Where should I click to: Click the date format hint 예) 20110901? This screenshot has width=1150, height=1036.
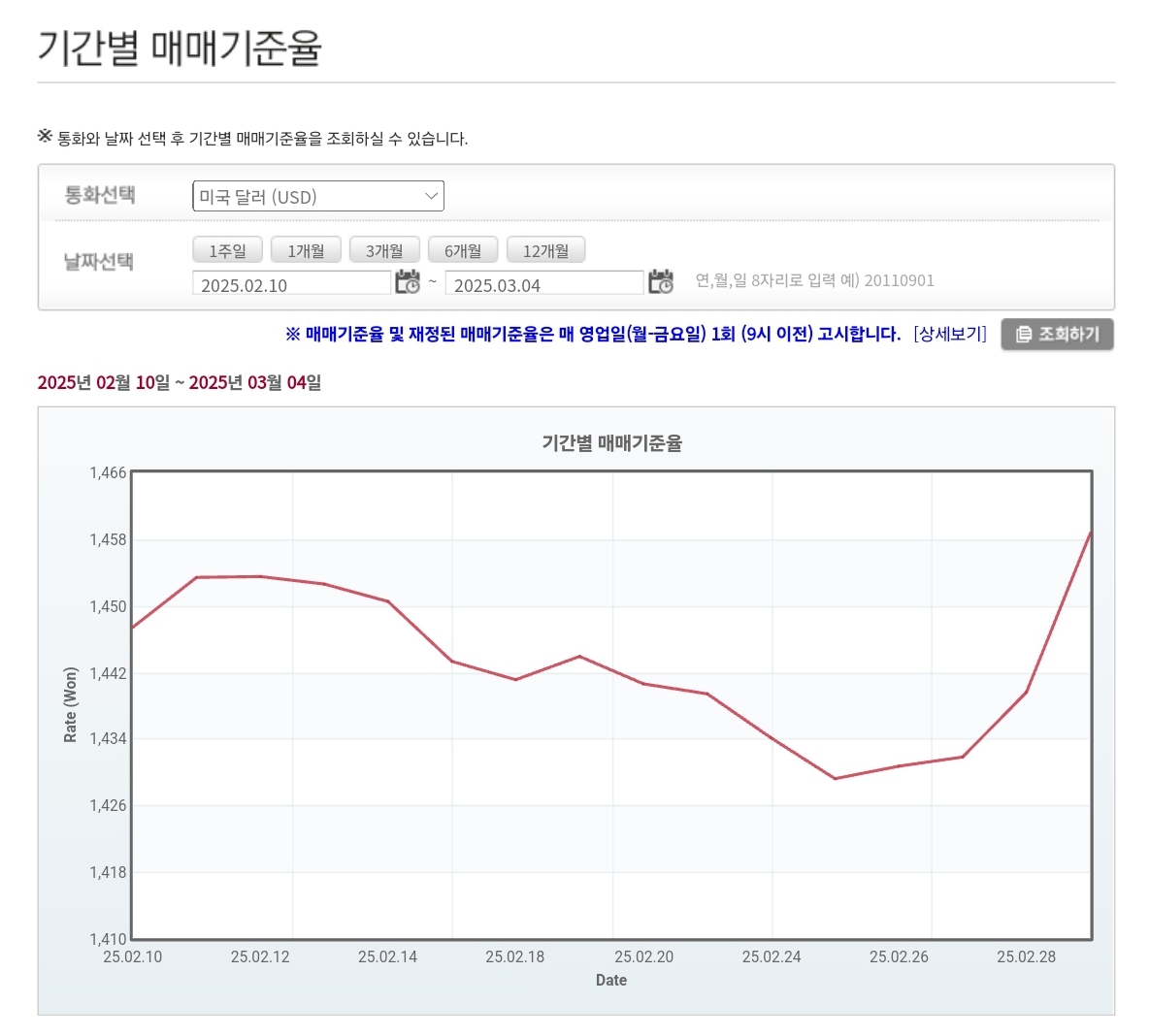coord(887,280)
